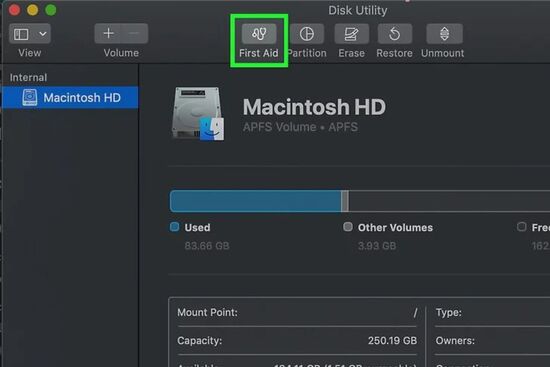The image size is (550, 367).
Task: Click the gray Other Volumes swatch
Action: [x=348, y=227]
